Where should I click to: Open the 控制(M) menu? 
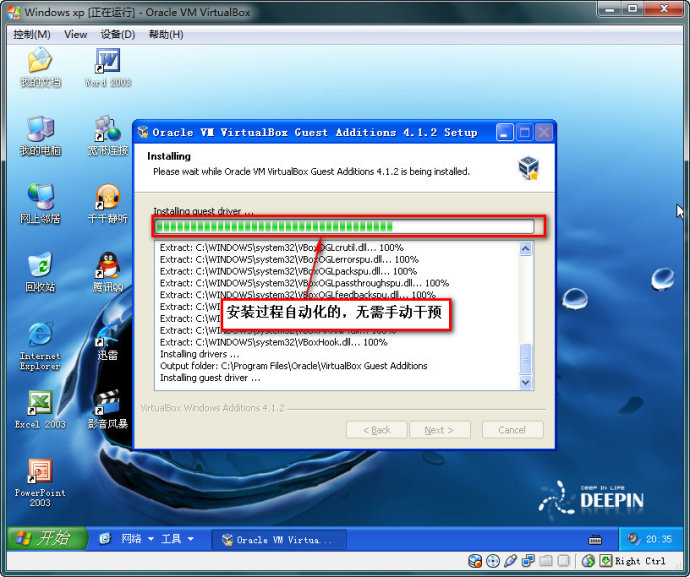point(32,34)
